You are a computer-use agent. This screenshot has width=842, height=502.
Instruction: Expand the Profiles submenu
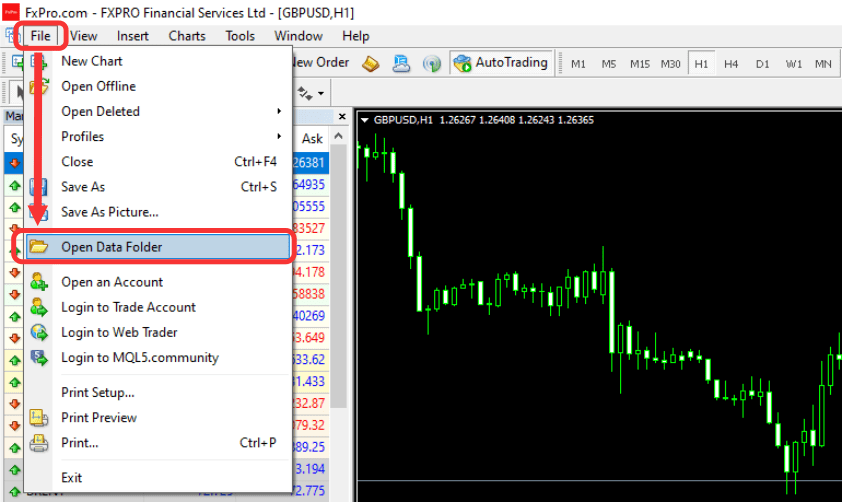point(158,137)
